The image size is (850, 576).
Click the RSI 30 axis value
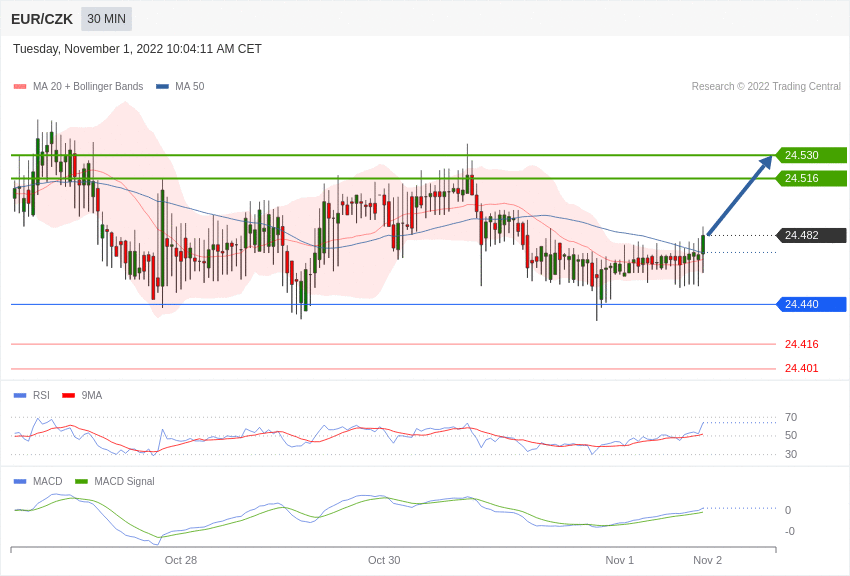[791, 454]
